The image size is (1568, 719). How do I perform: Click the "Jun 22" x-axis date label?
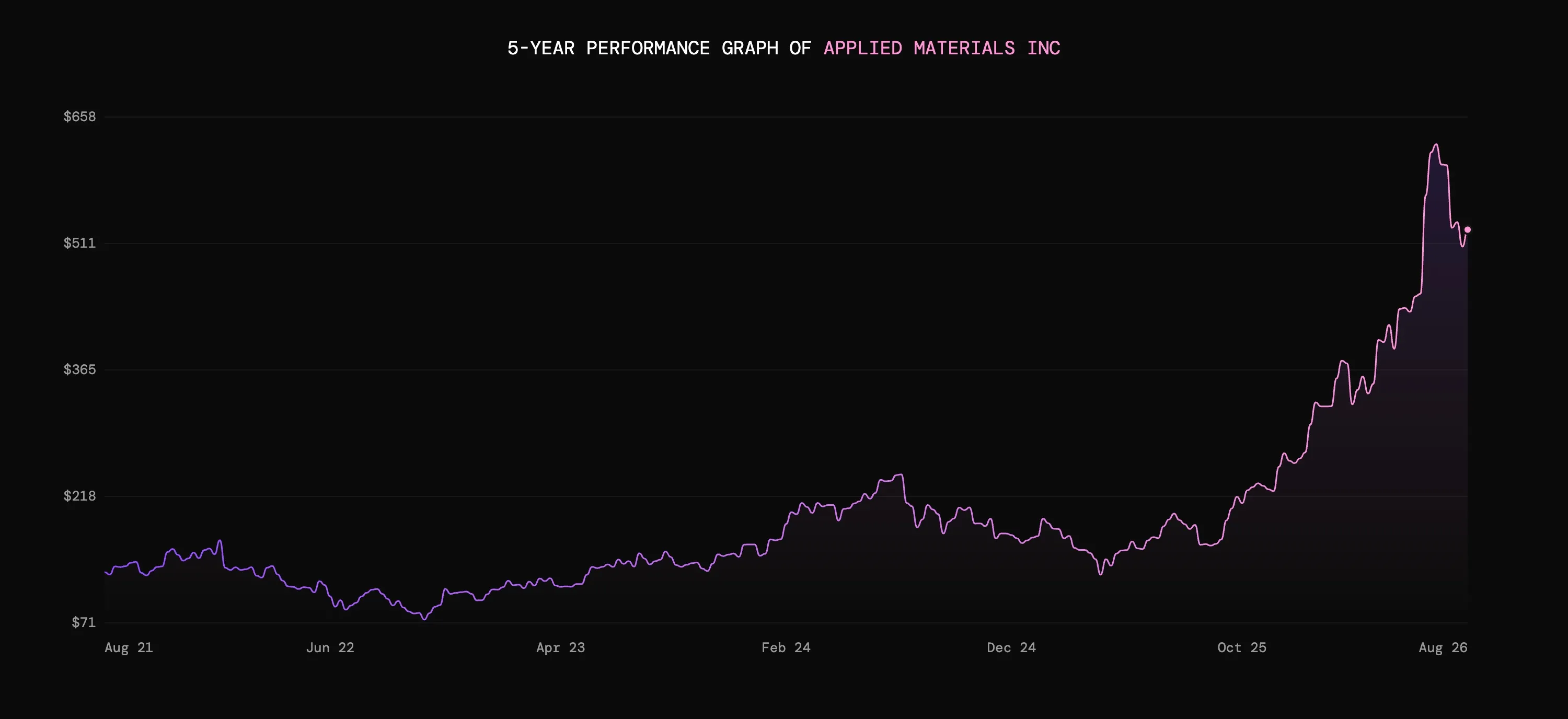point(330,648)
